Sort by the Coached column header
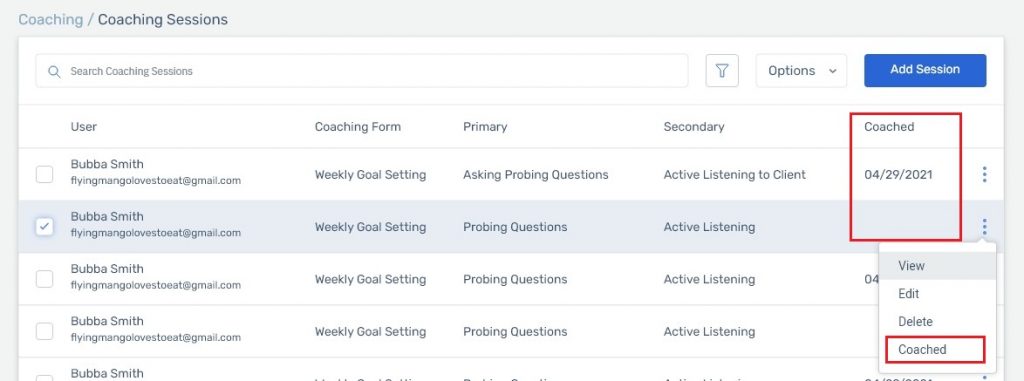 (x=889, y=127)
